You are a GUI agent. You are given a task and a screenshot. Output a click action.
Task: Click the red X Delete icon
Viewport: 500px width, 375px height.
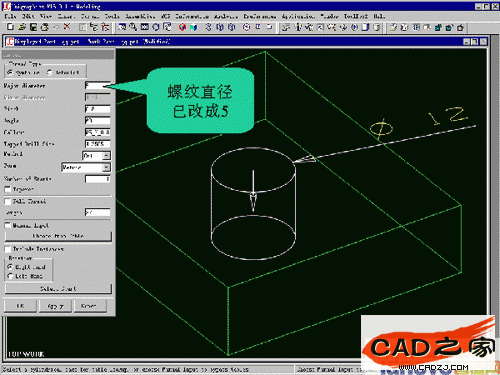coord(67,27)
